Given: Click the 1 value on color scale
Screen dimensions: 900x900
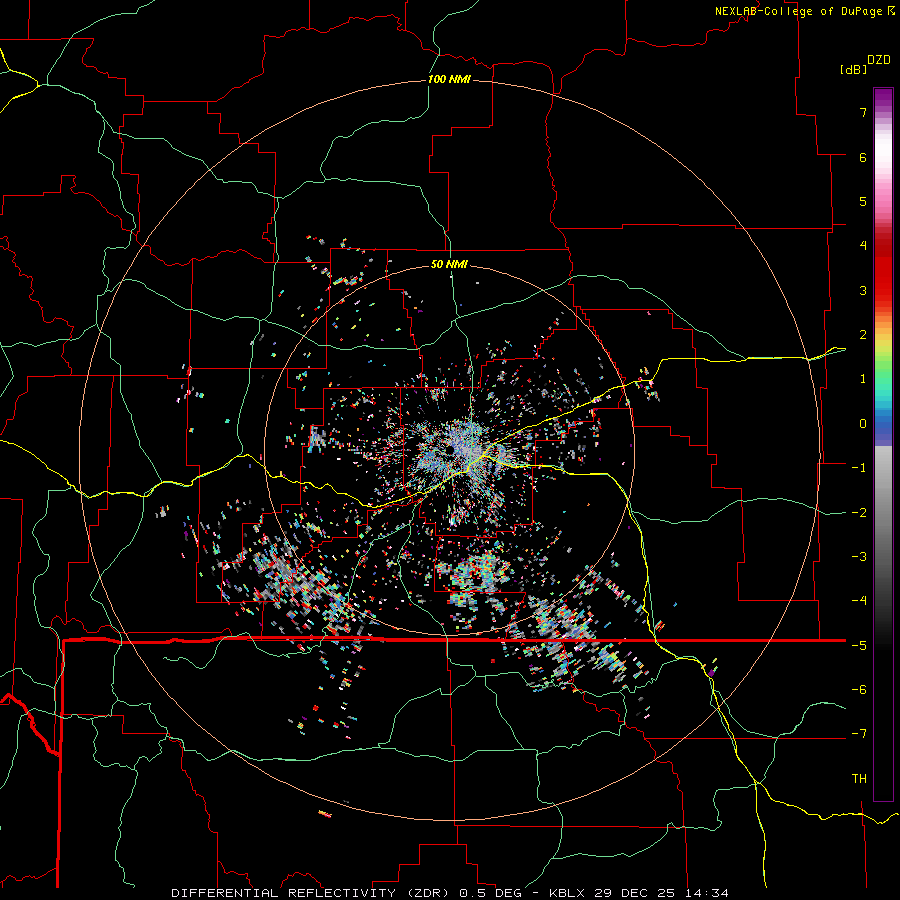Looking at the screenshot, I should (x=863, y=379).
